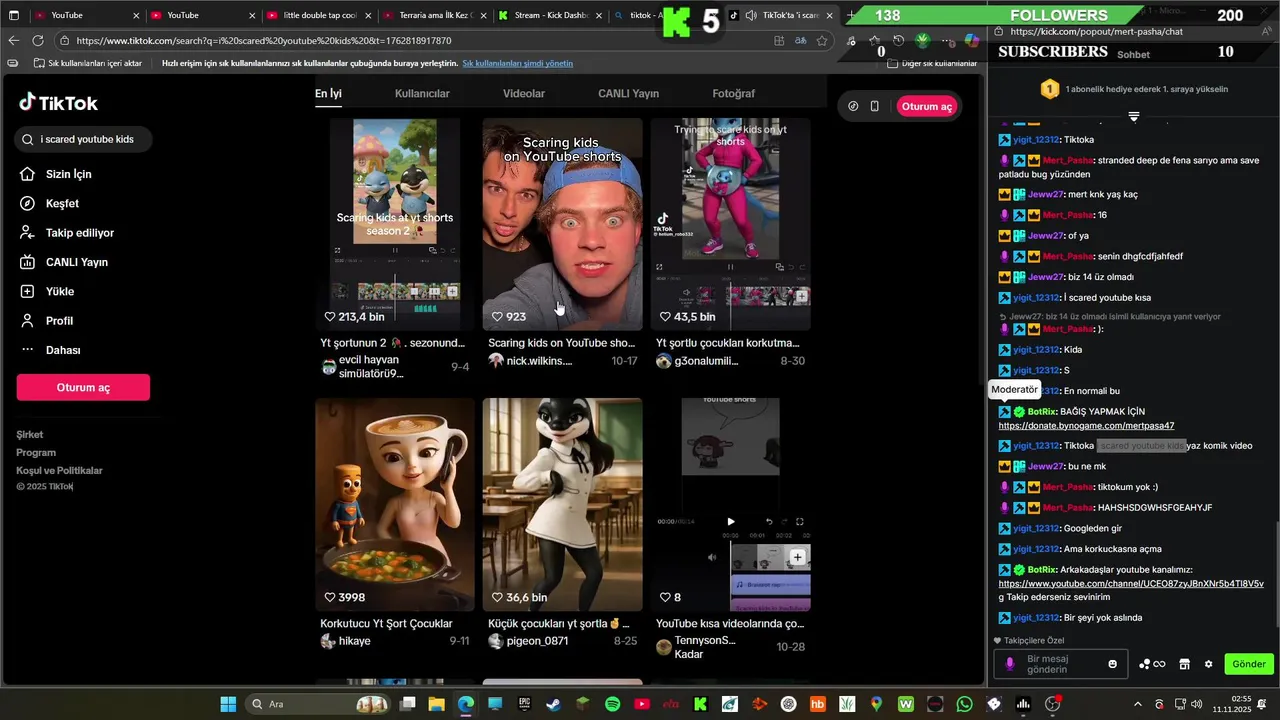1280x720 pixels.
Task: Open the coffee cup character video thumbnail
Action: 395,504
